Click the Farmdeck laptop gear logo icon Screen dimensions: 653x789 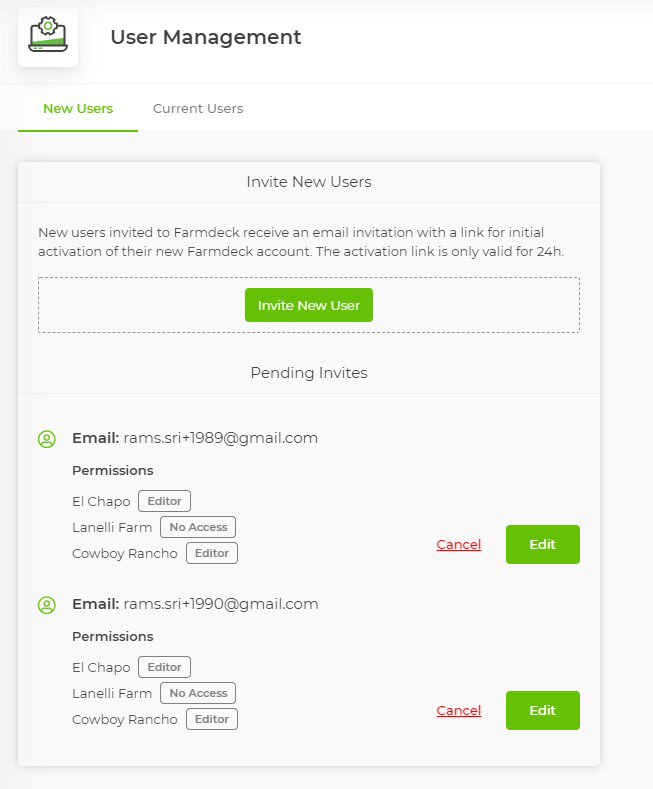coord(48,36)
